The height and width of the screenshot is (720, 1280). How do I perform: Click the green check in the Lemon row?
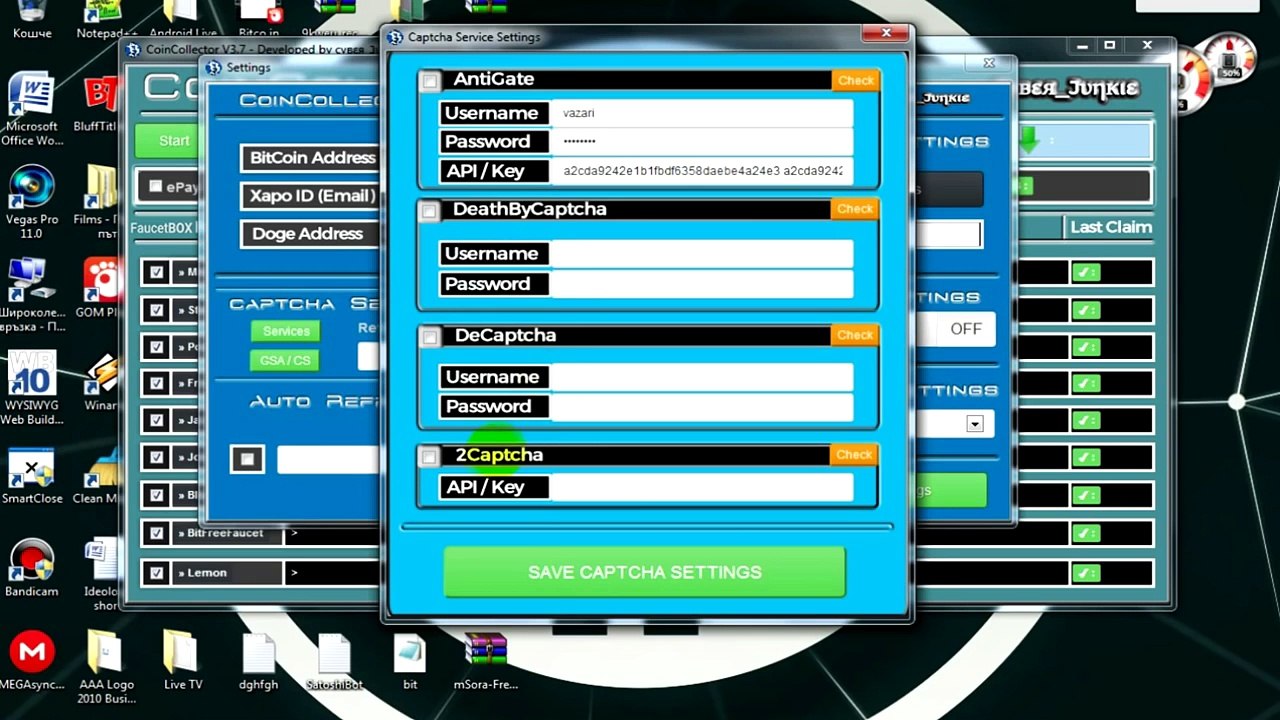pyautogui.click(x=1086, y=573)
